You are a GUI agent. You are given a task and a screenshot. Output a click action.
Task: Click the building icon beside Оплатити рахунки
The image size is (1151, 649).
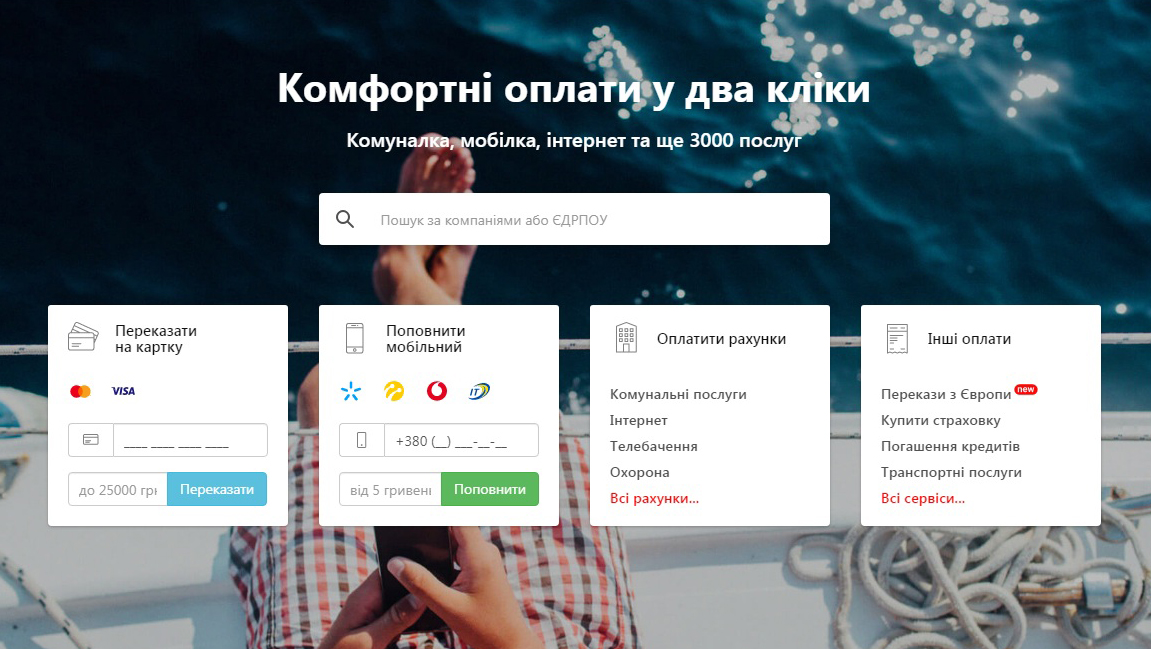pos(626,338)
